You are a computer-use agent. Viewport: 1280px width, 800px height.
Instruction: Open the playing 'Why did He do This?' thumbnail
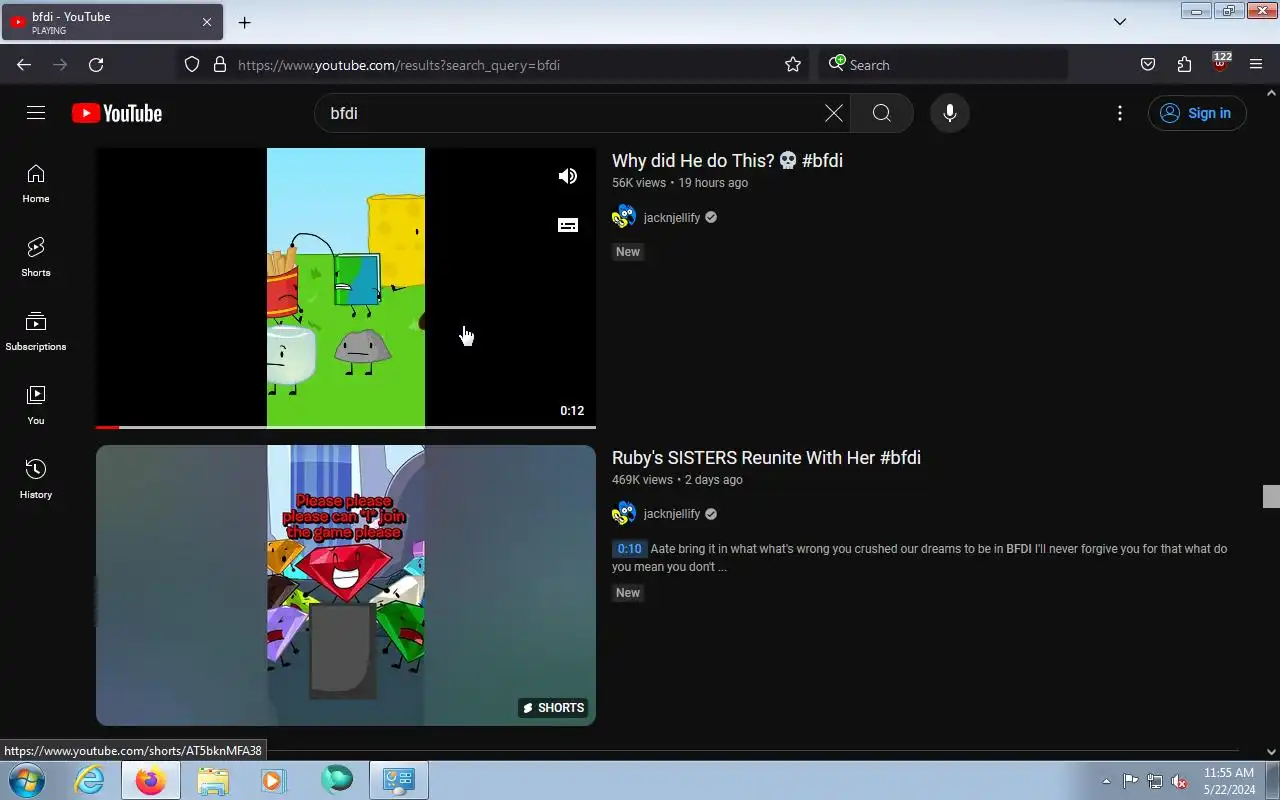point(346,287)
